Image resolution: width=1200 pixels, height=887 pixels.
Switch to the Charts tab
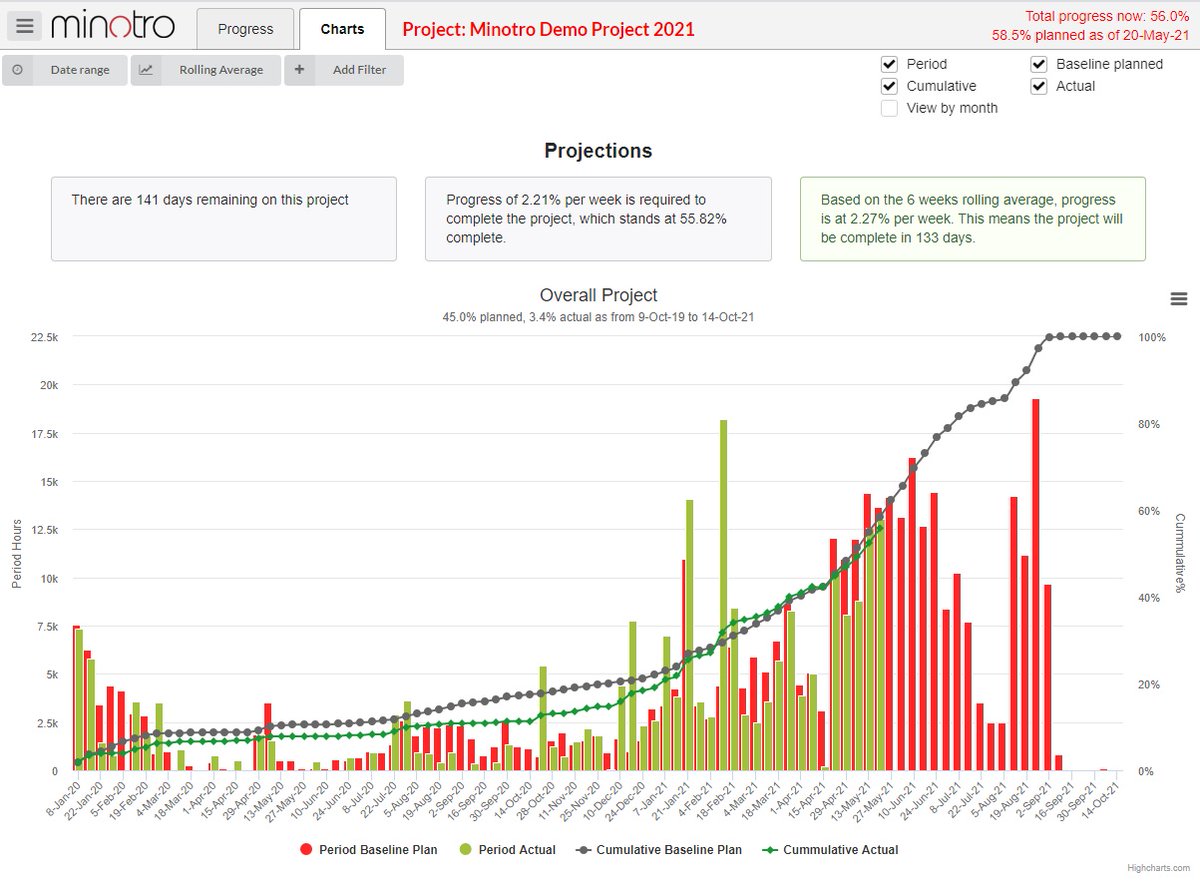pyautogui.click(x=342, y=29)
